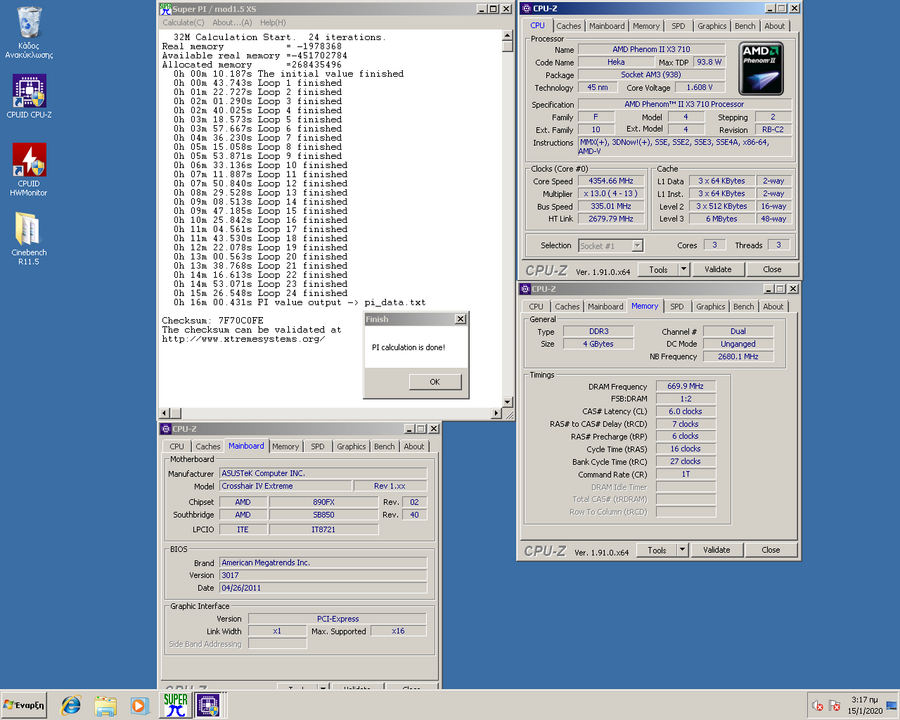Open Bench tab in CPU-Z Mainboard window
Image resolution: width=900 pixels, height=720 pixels.
point(384,447)
